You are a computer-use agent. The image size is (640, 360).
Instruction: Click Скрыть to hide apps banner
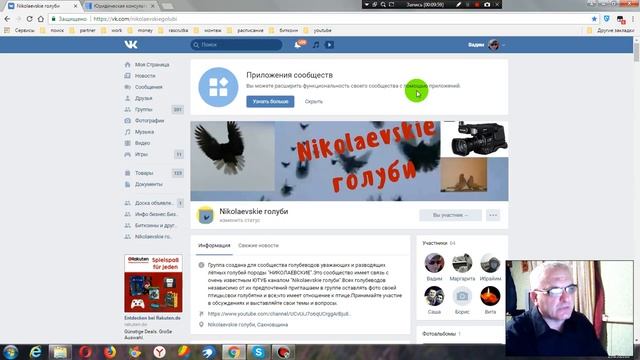coord(313,102)
